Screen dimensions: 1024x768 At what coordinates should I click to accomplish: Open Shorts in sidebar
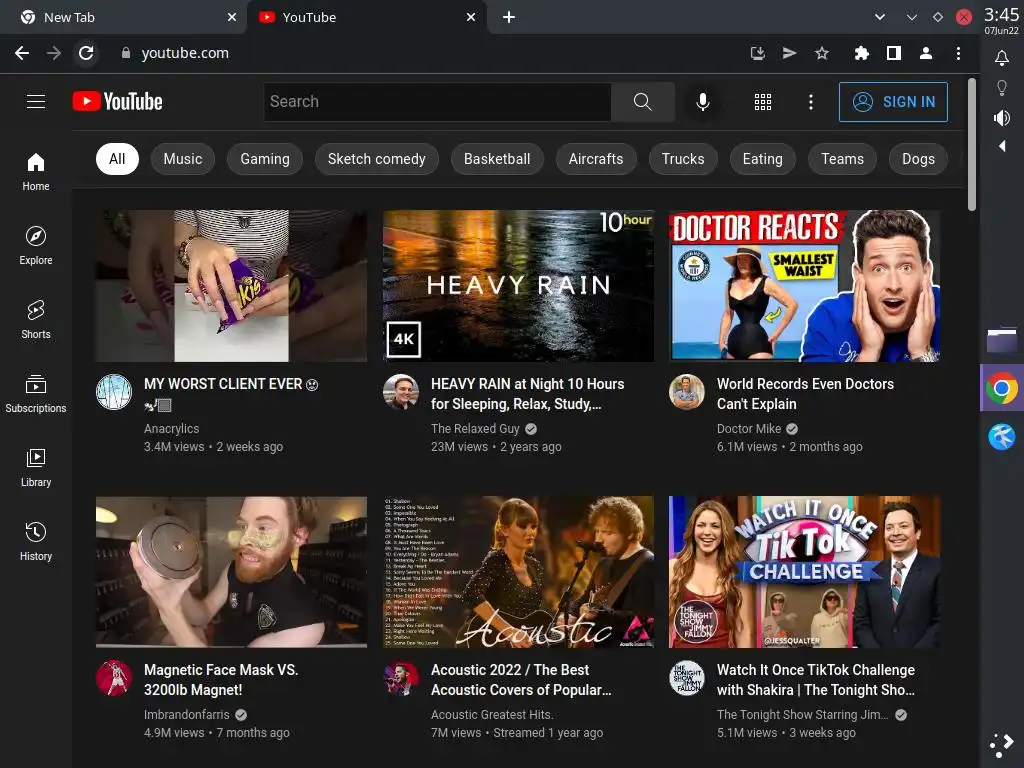36,319
